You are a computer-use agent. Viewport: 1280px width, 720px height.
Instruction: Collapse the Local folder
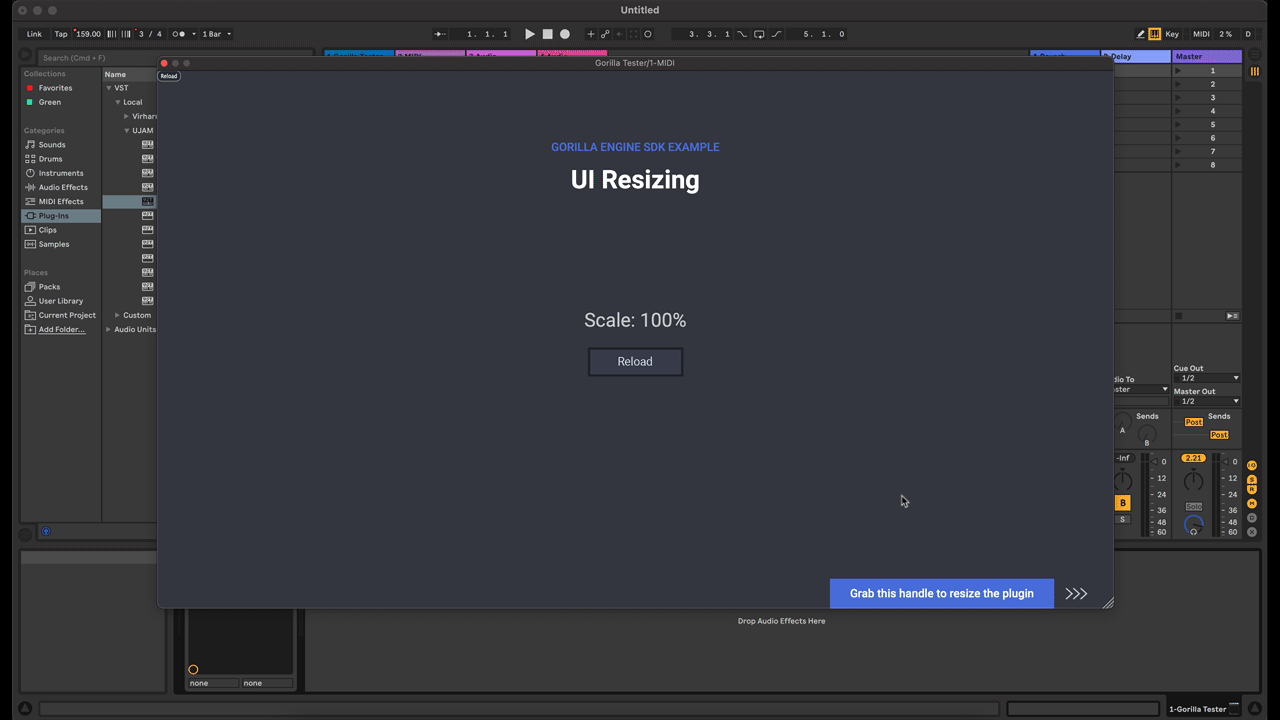pyautogui.click(x=118, y=102)
